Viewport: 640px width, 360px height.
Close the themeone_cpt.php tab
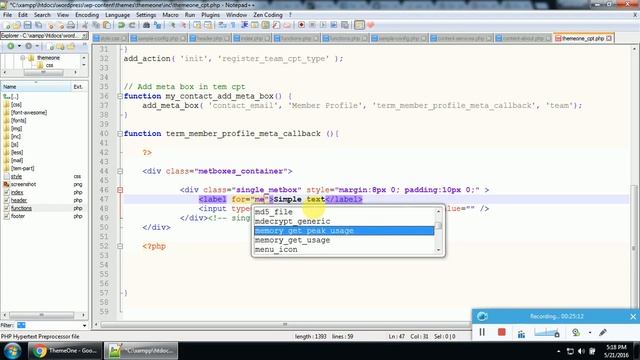(609, 38)
